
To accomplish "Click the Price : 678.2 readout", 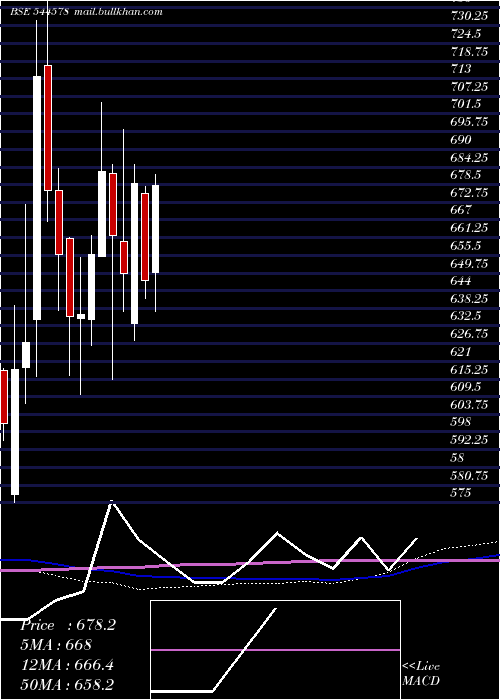I will (x=68, y=625).
